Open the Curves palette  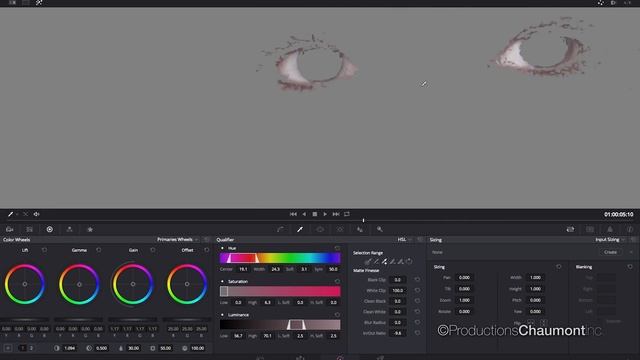point(280,229)
